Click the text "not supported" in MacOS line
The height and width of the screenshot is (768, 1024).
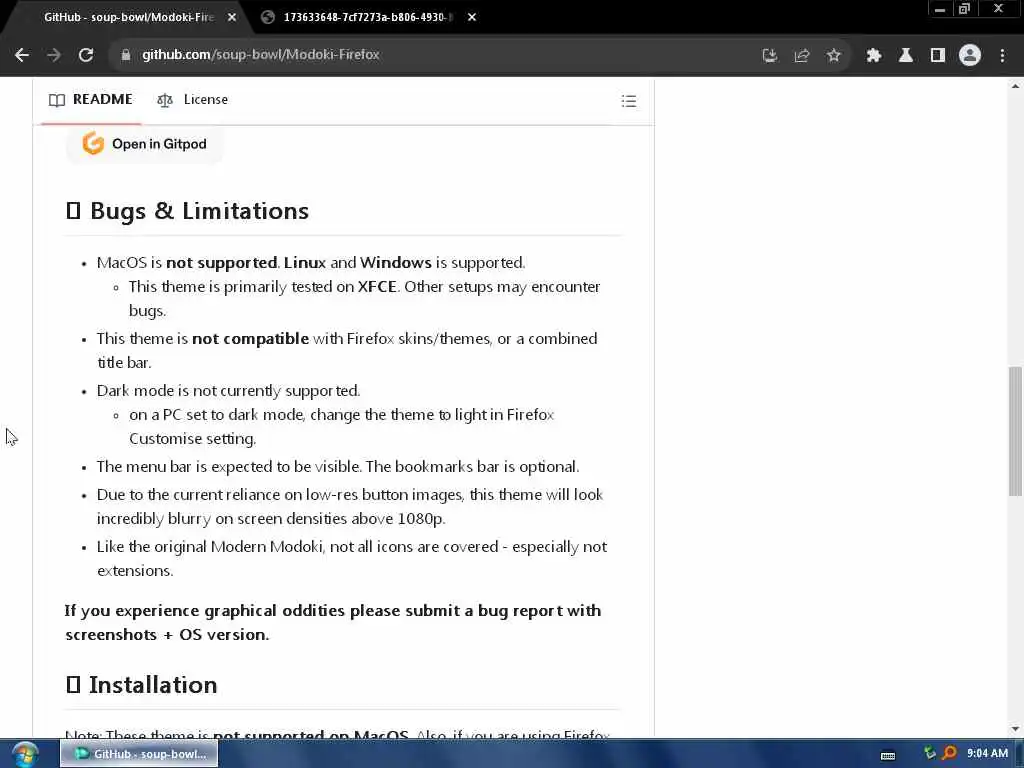coord(221,263)
